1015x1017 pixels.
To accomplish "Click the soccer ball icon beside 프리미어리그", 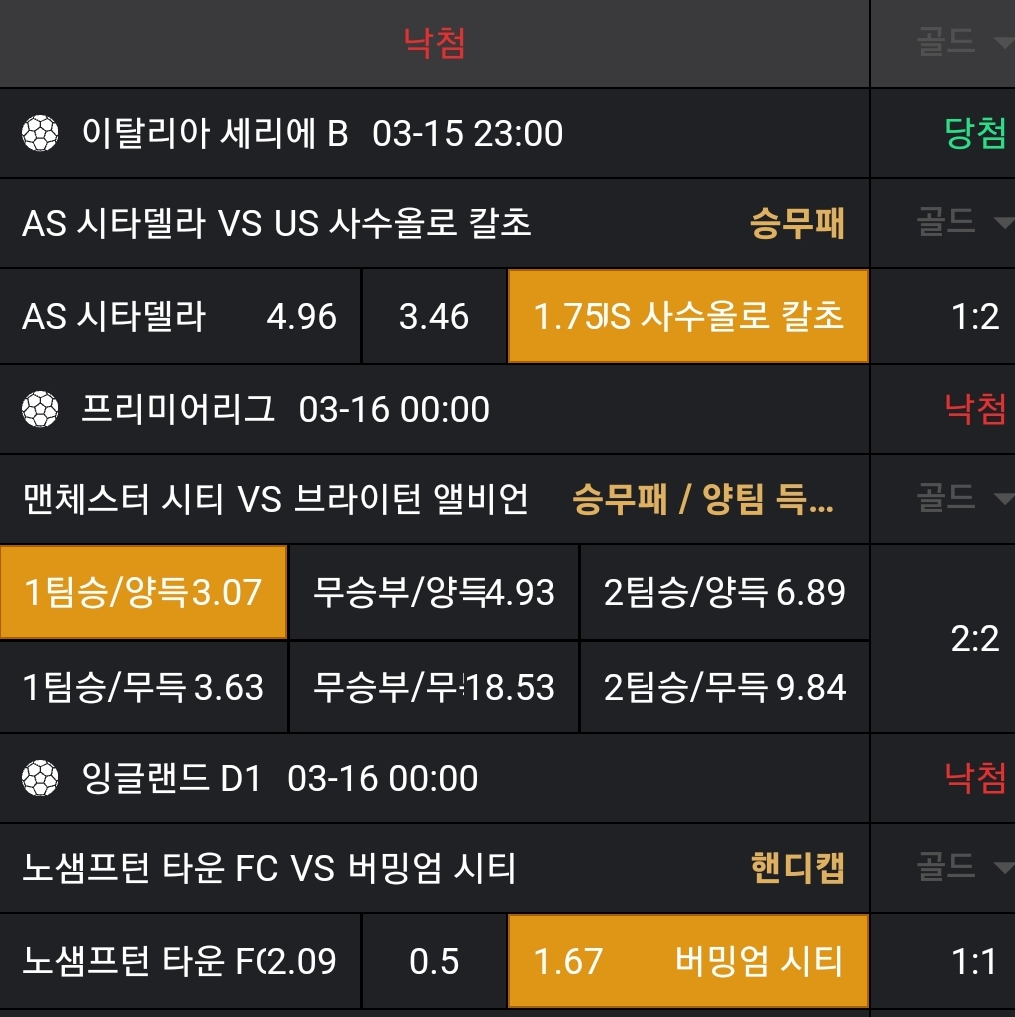I will tap(40, 409).
